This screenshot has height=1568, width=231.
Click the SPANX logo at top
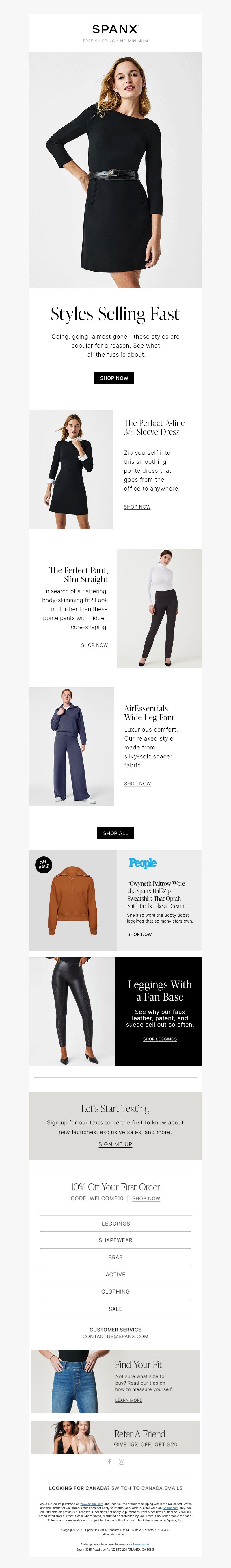coord(115,29)
